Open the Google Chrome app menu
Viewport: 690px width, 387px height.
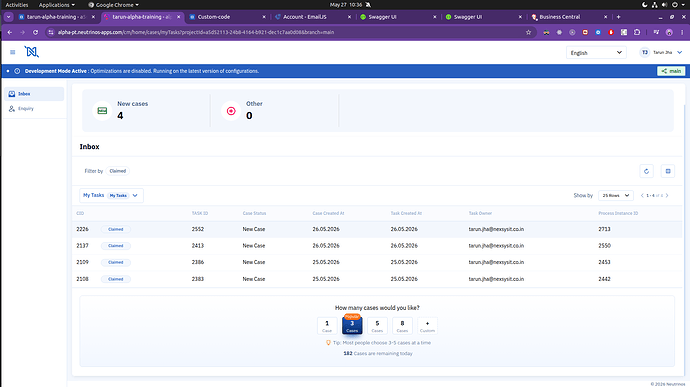(x=114, y=5)
